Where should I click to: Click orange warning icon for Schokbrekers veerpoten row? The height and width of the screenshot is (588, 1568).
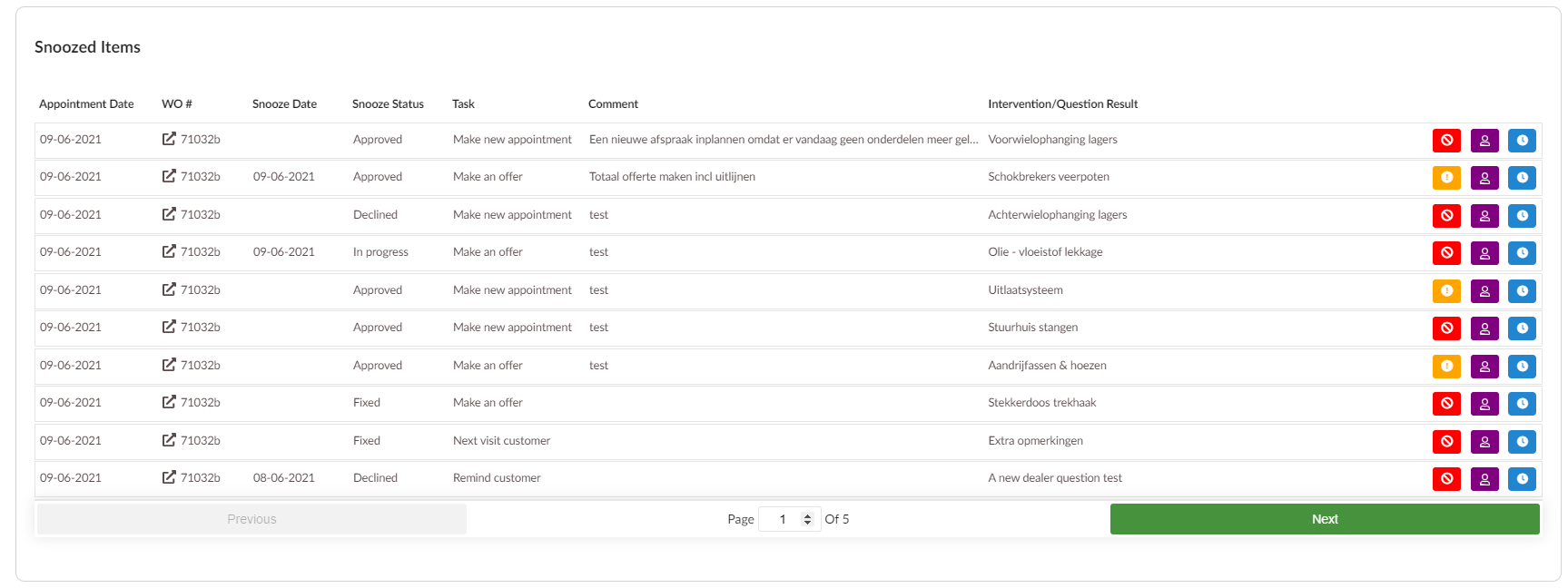pos(1446,178)
